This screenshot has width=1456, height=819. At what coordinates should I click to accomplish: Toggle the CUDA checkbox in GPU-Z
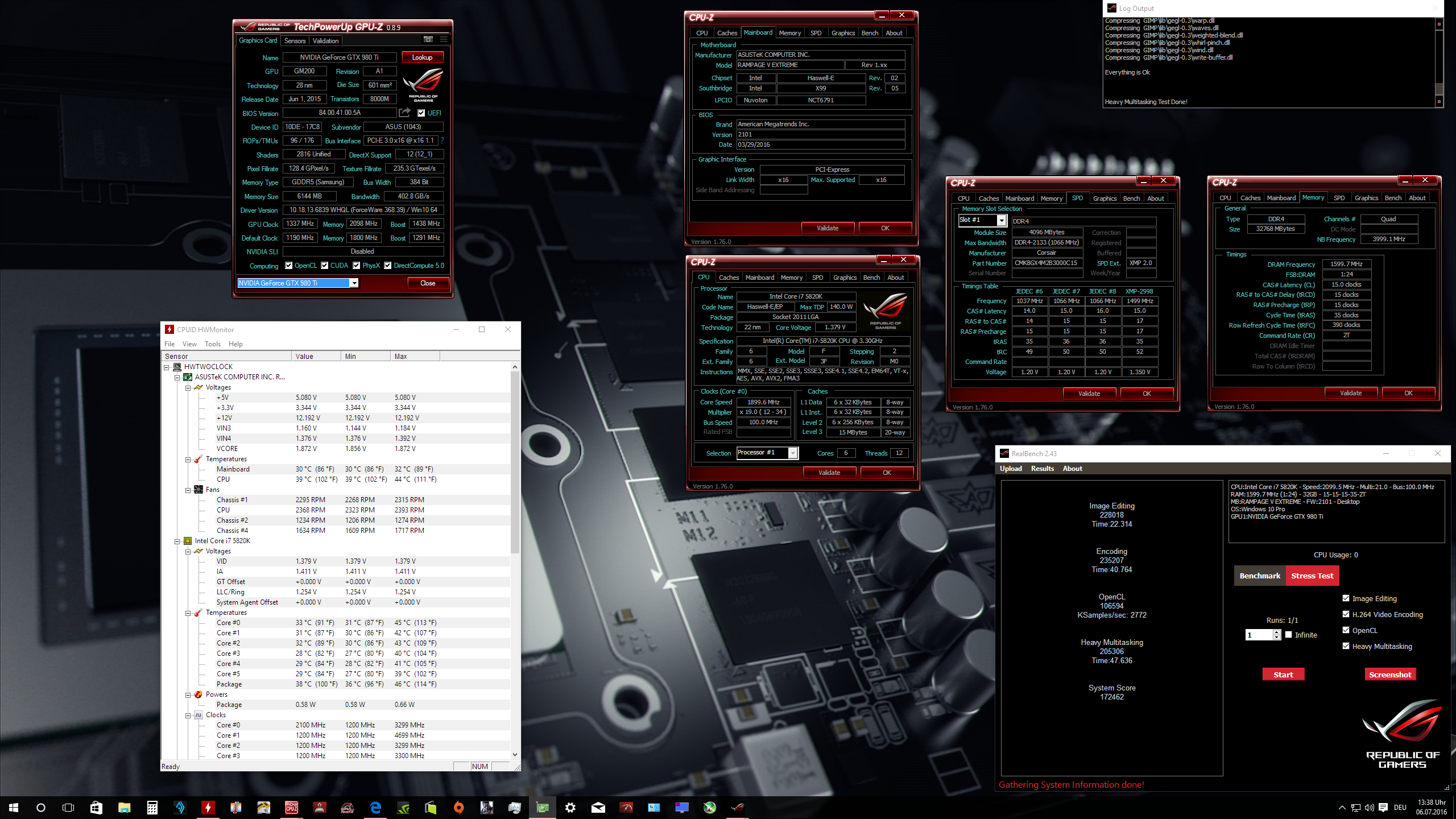pyautogui.click(x=325, y=266)
